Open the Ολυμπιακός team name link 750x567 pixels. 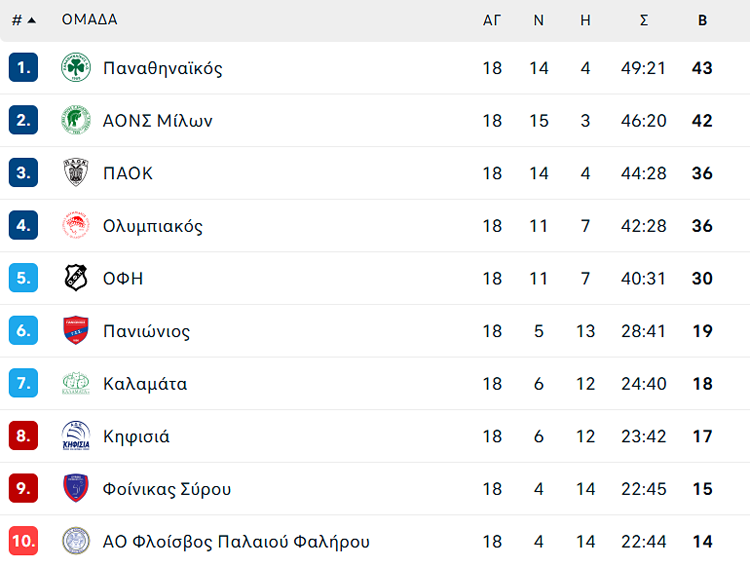click(152, 226)
